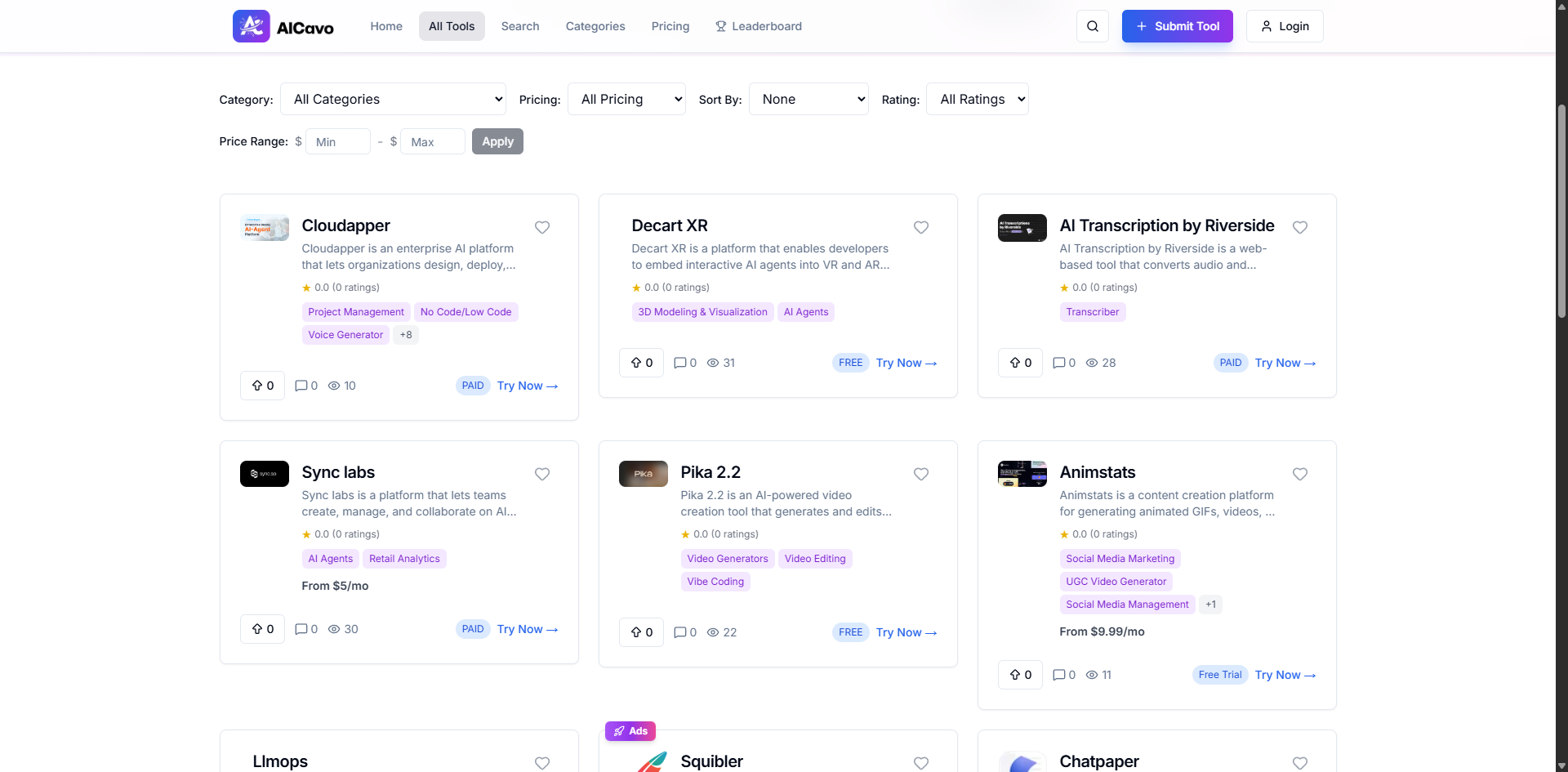Apply the price range filter
The height and width of the screenshot is (772, 1568).
tap(497, 141)
